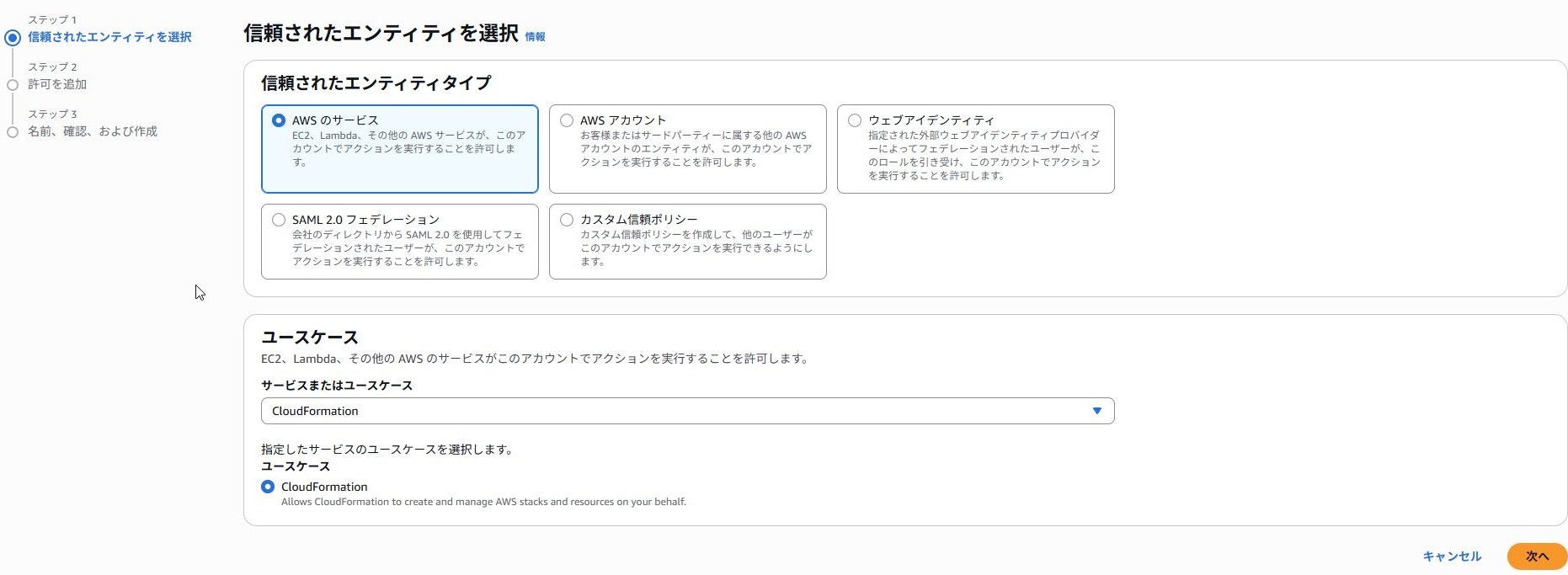
Task: Click the サービスまたはユースケース field label
Action: pos(337,386)
